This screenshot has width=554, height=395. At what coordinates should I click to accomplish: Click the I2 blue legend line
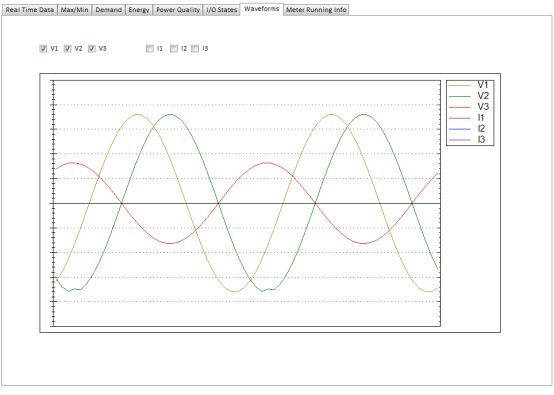pyautogui.click(x=460, y=129)
